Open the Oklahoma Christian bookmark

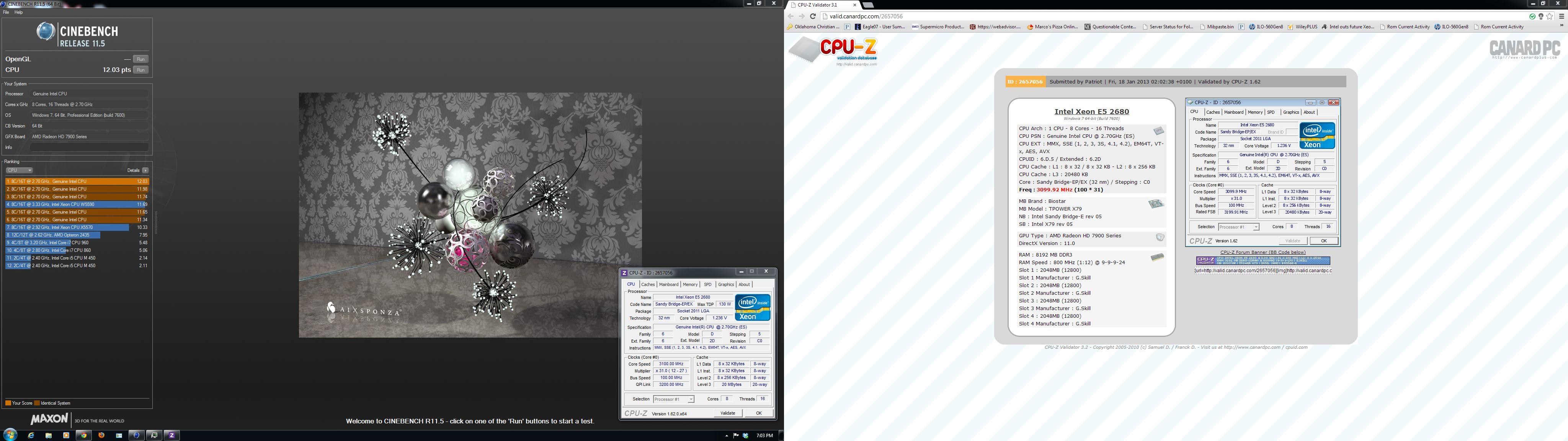[813, 27]
